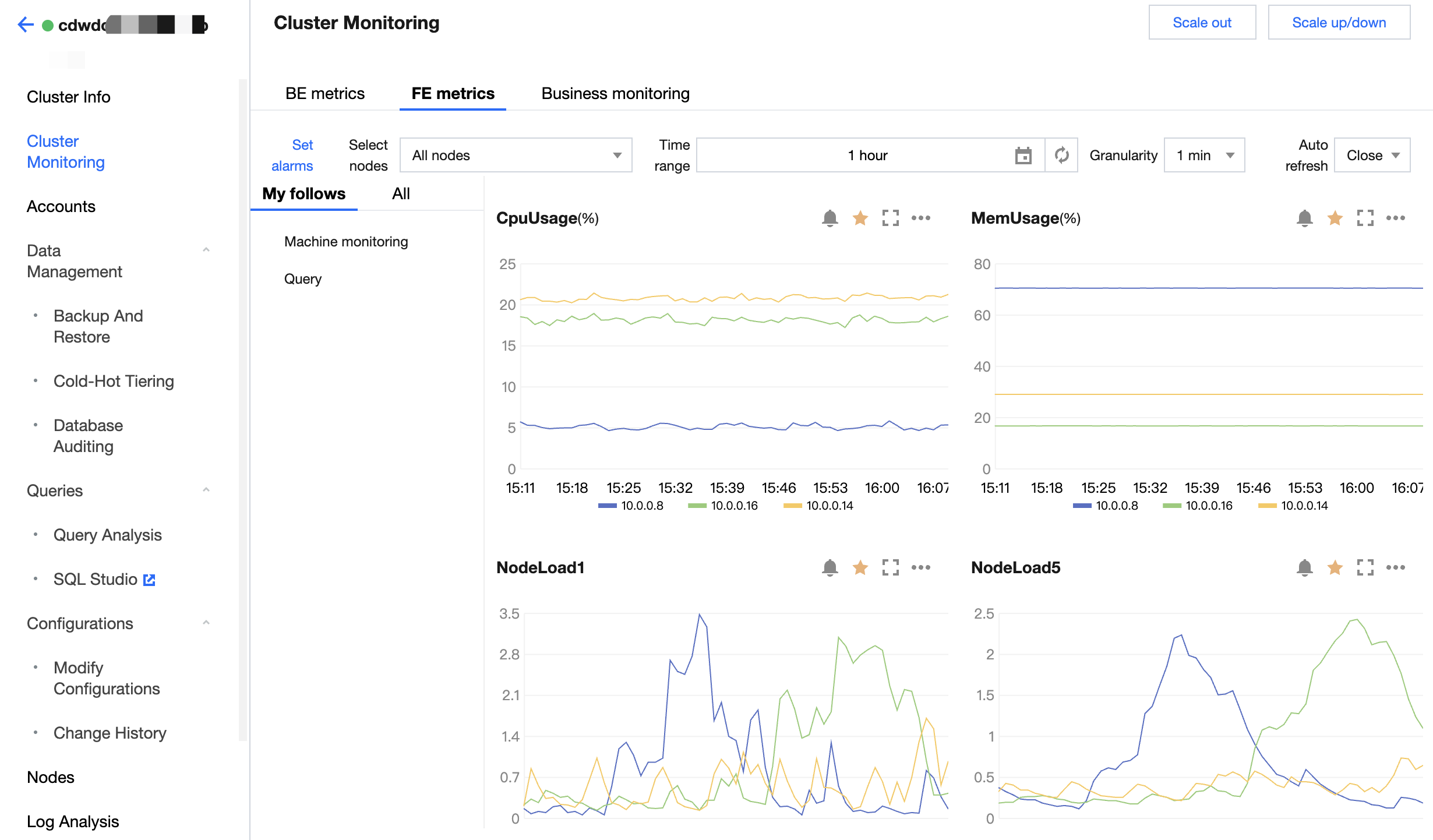The width and height of the screenshot is (1433, 840).
Task: Collapse the Data Management section
Action: click(206, 250)
